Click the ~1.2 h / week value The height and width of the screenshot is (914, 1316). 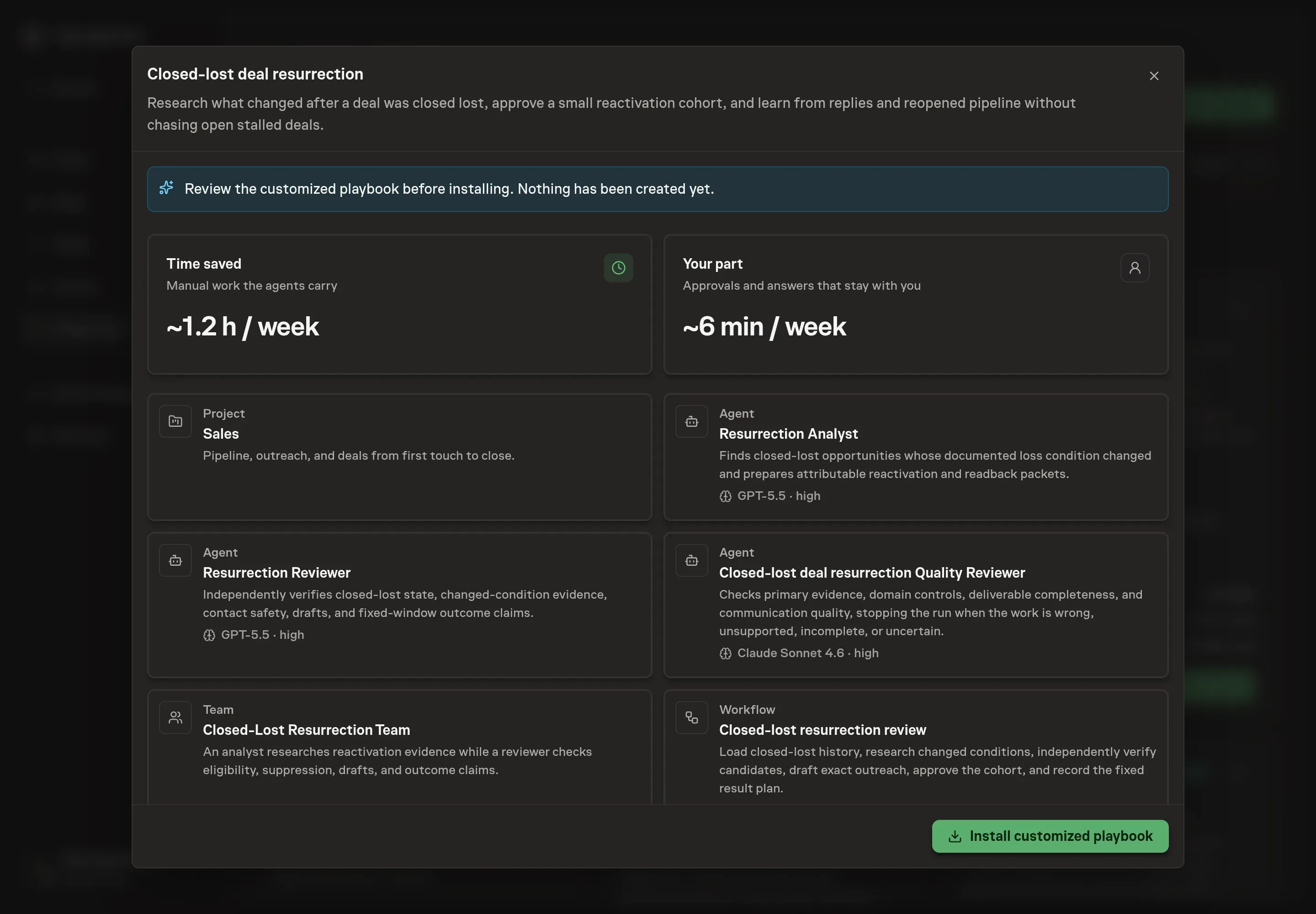coord(243,326)
